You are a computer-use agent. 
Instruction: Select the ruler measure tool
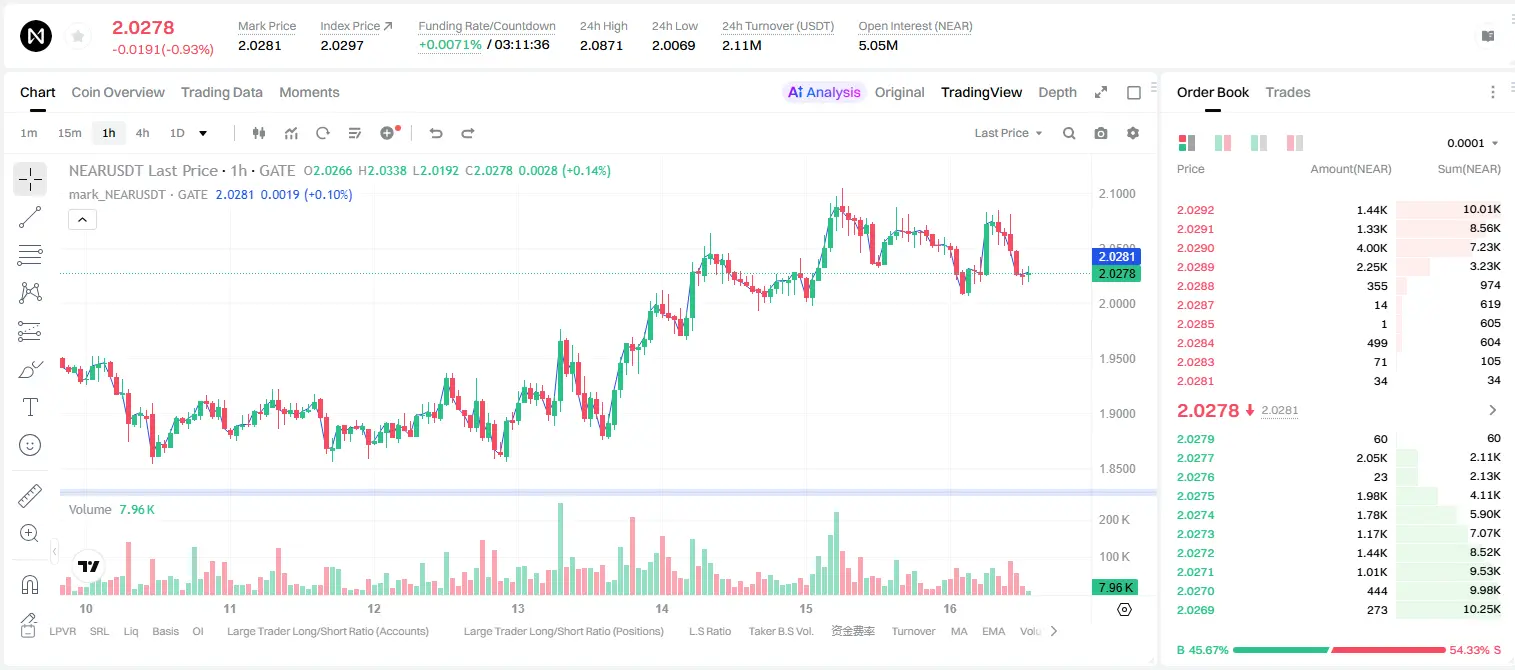tap(30, 496)
